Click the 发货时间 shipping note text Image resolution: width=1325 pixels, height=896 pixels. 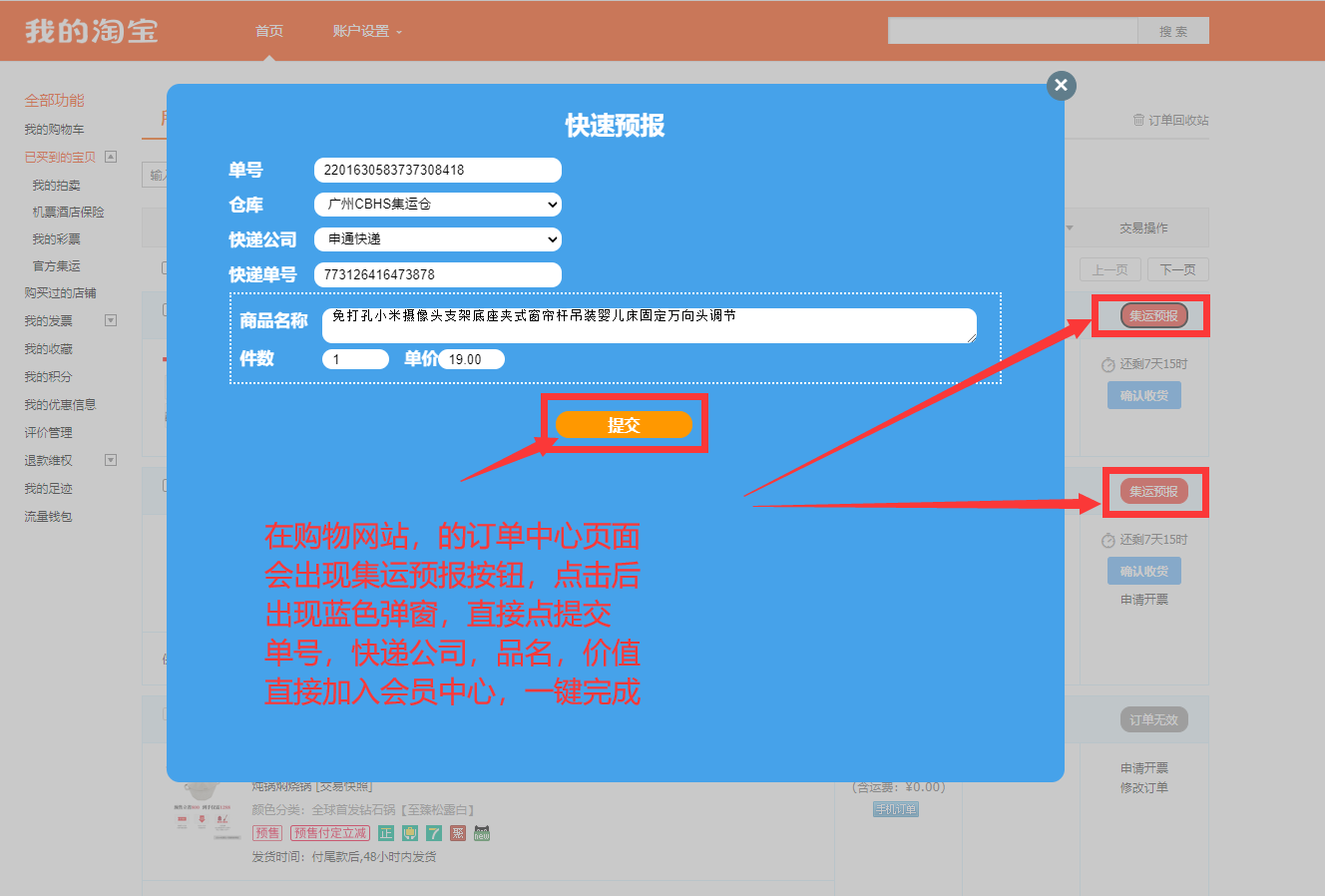(344, 856)
